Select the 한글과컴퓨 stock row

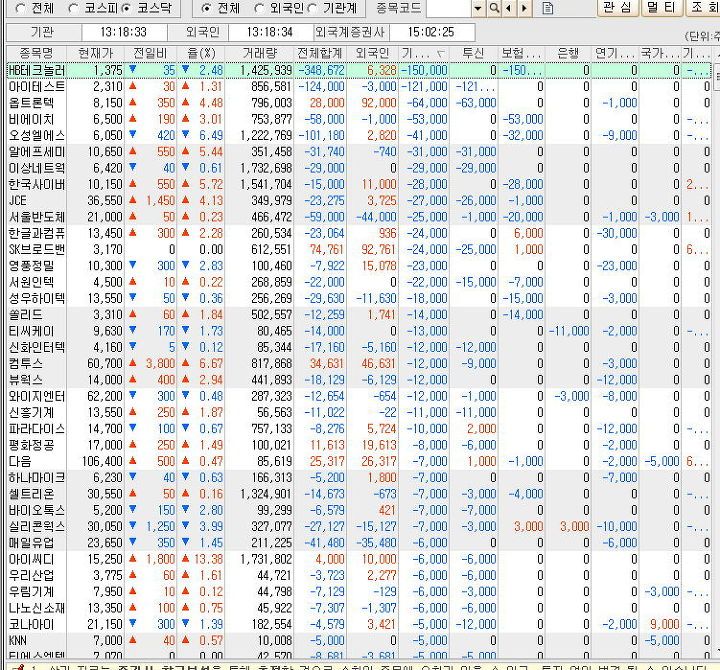[x=359, y=233]
